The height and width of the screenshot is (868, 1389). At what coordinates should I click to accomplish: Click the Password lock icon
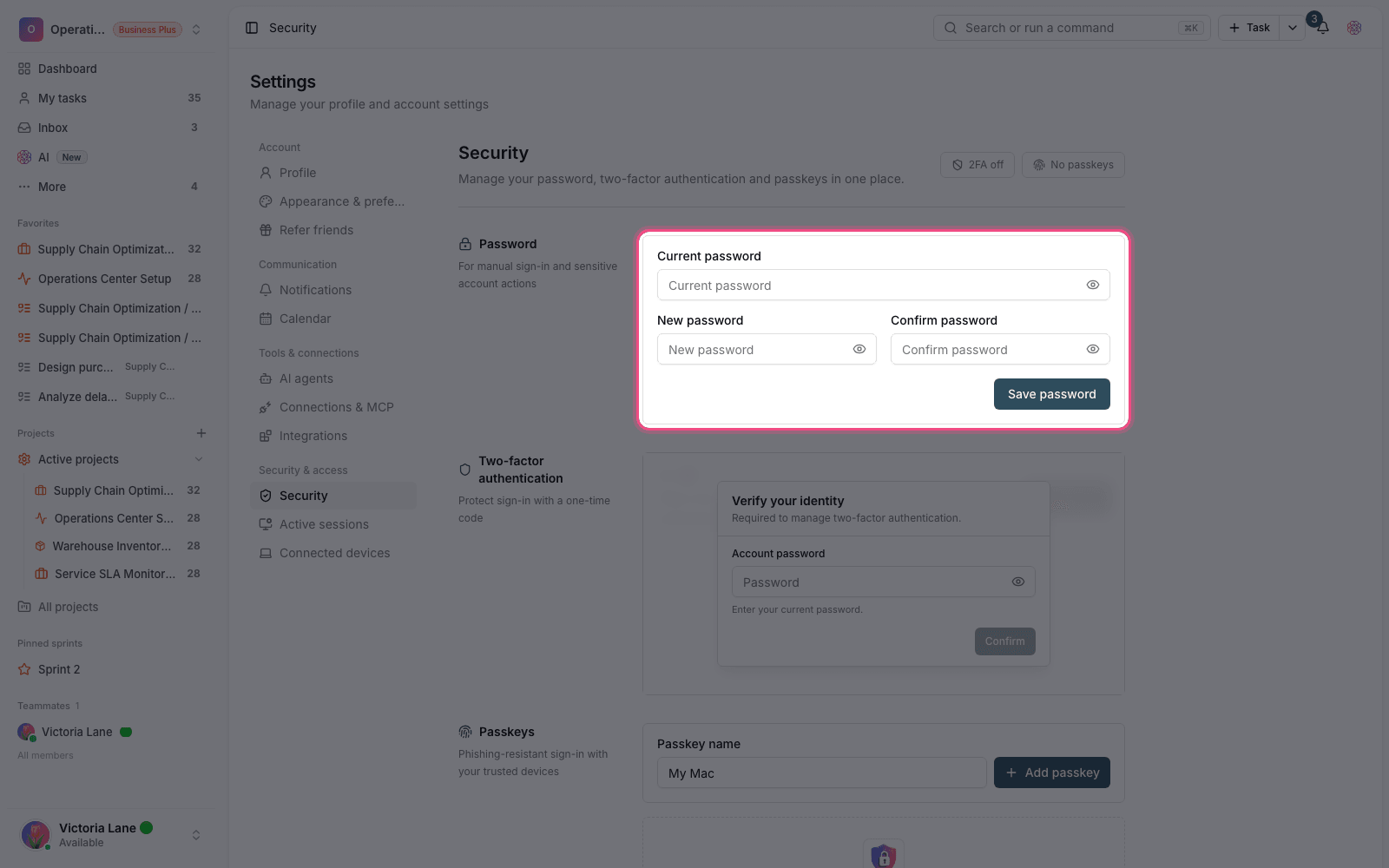click(465, 244)
